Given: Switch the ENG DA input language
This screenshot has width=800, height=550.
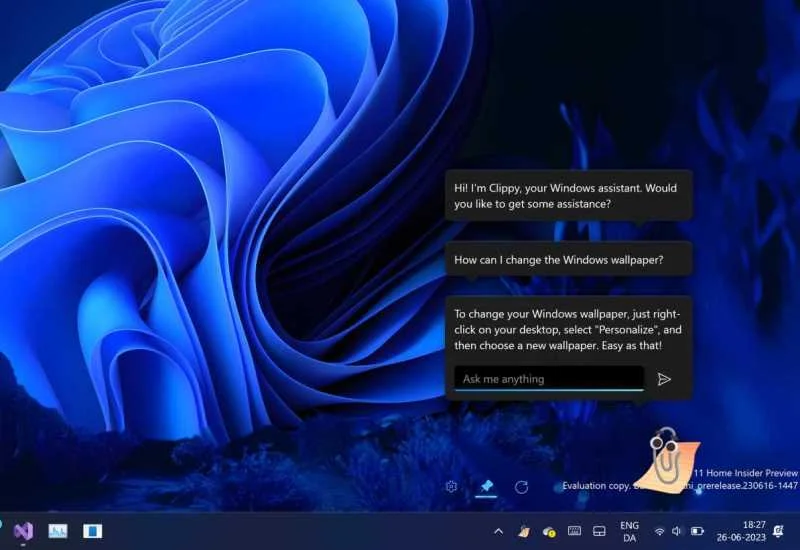Looking at the screenshot, I should coord(629,531).
